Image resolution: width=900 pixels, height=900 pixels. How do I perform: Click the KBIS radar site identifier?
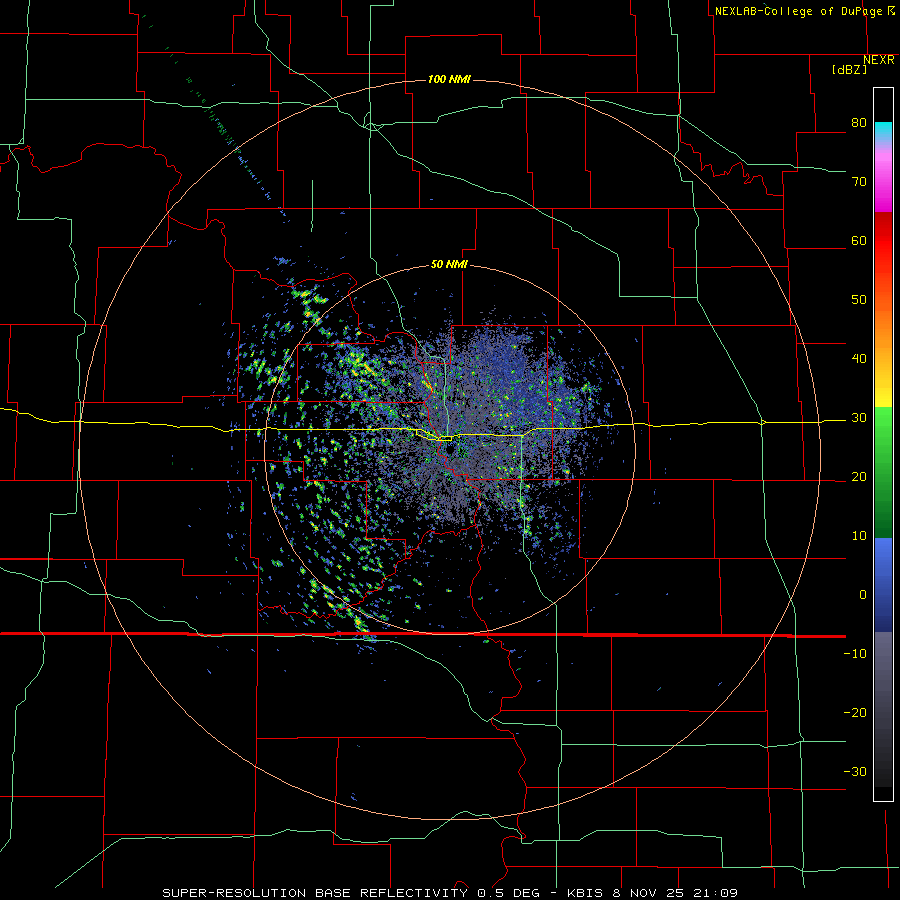coord(585,893)
